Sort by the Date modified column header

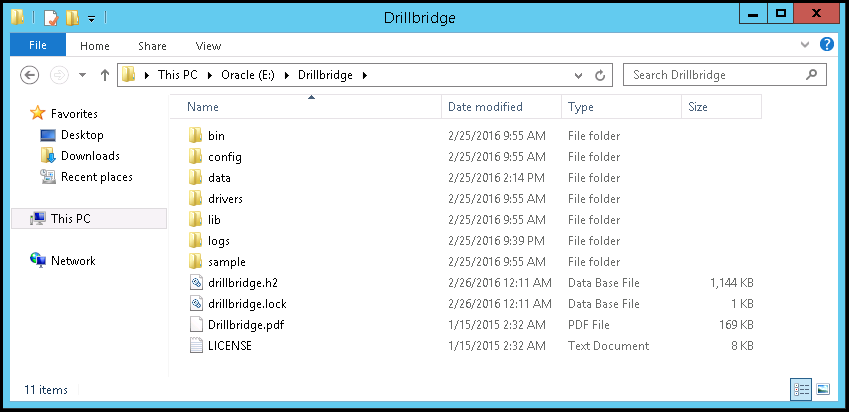502,107
